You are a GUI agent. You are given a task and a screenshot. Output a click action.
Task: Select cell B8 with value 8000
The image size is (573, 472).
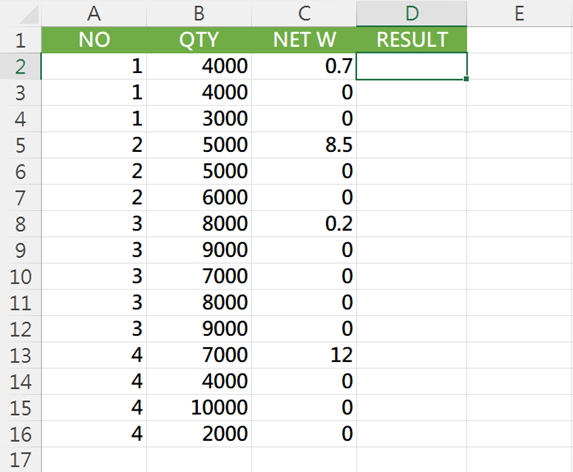point(199,224)
